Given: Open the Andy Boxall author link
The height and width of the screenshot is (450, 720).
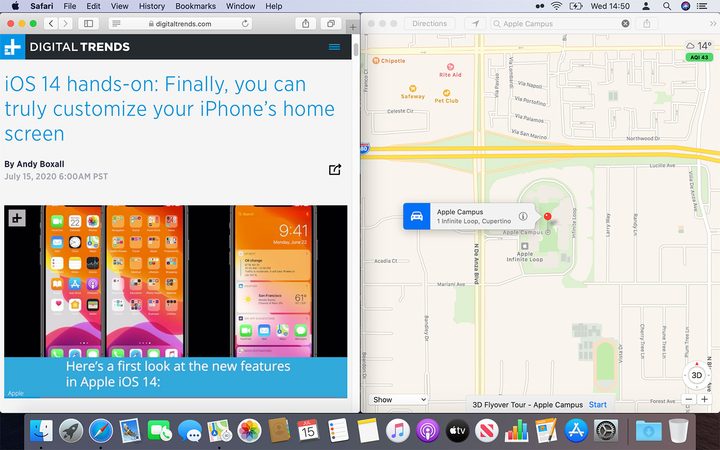Looking at the screenshot, I should 40,164.
